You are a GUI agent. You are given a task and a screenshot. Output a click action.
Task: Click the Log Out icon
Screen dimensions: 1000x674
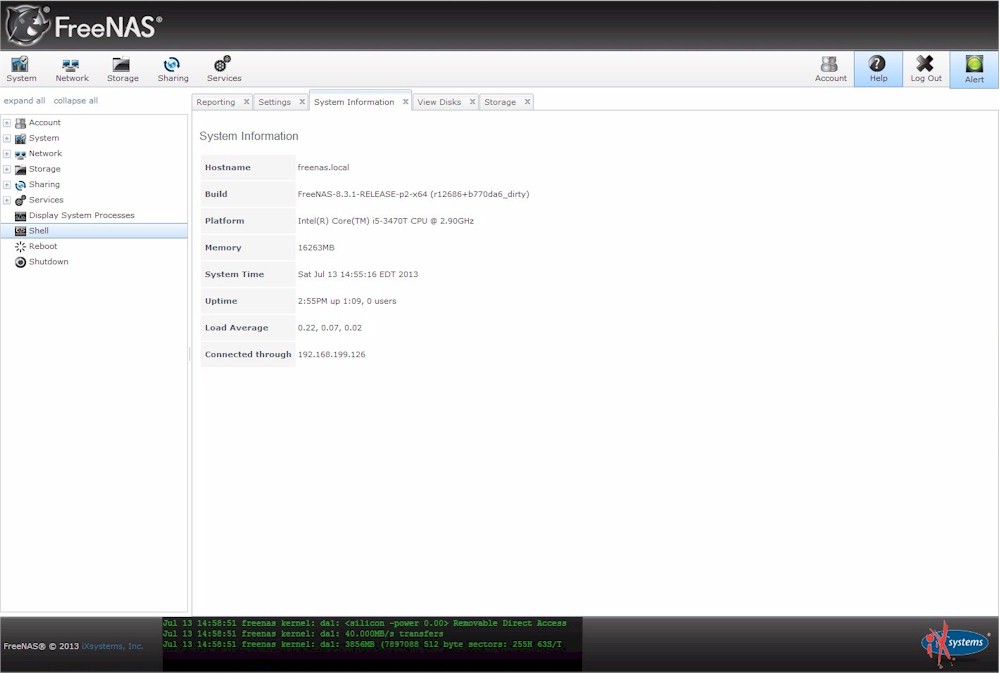pyautogui.click(x=925, y=69)
